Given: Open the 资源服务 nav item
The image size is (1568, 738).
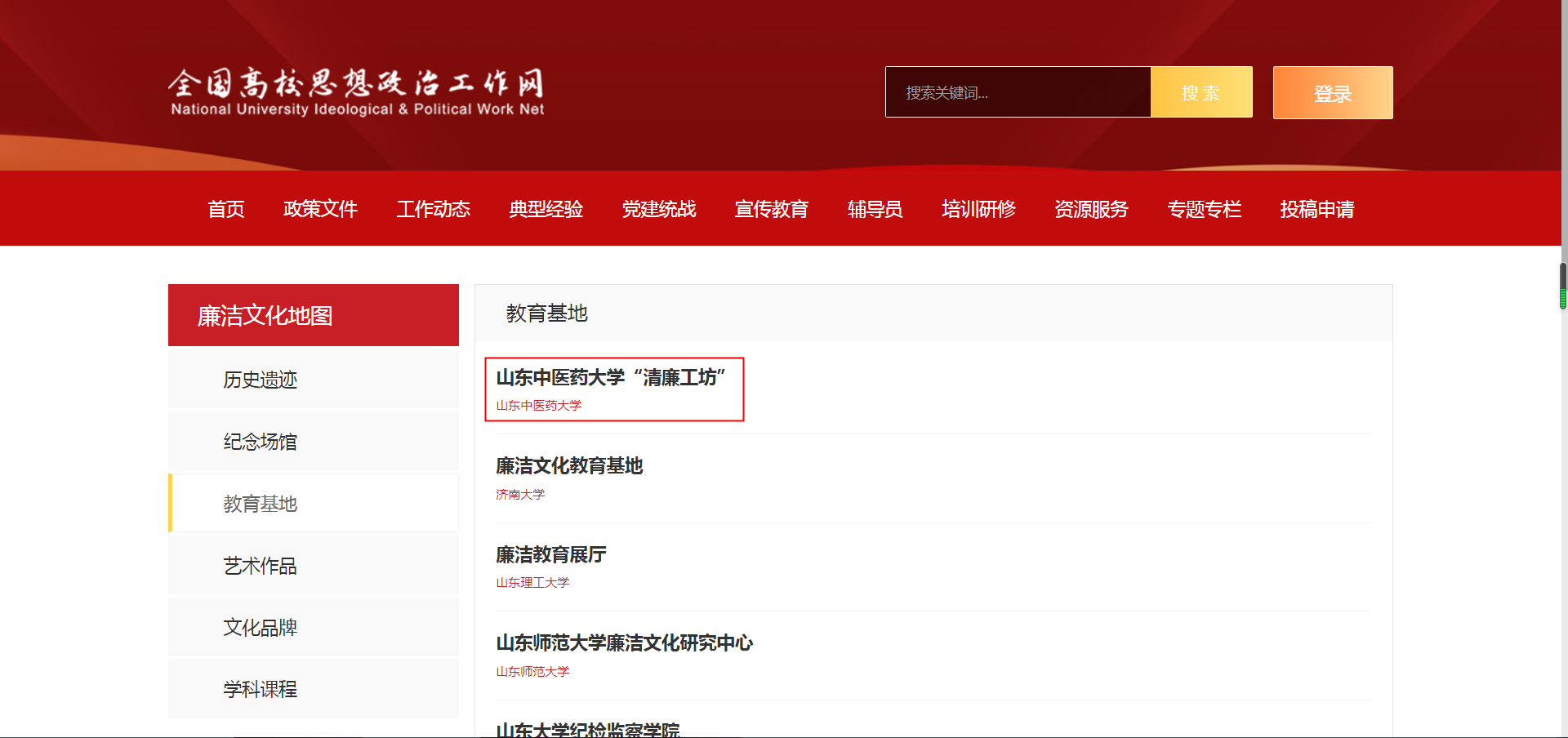Looking at the screenshot, I should click(1091, 210).
